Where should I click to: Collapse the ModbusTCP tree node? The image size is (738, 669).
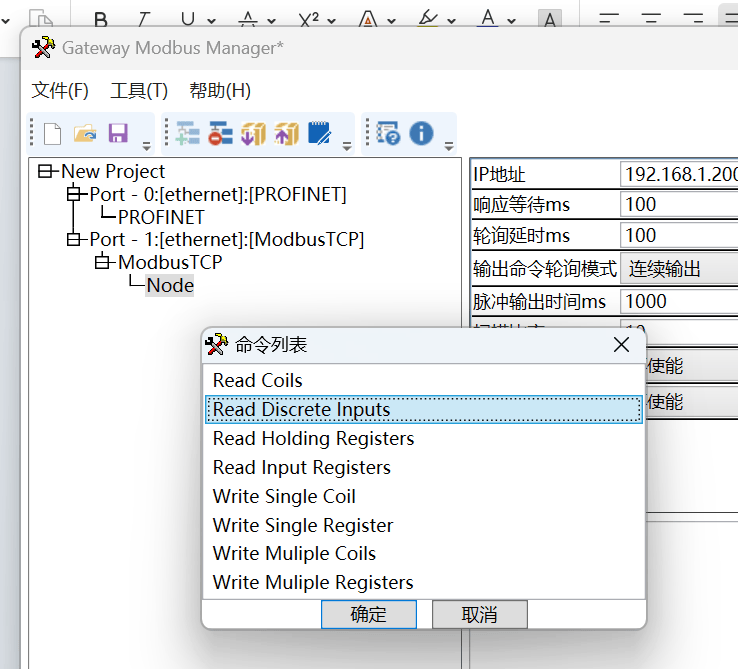102,262
